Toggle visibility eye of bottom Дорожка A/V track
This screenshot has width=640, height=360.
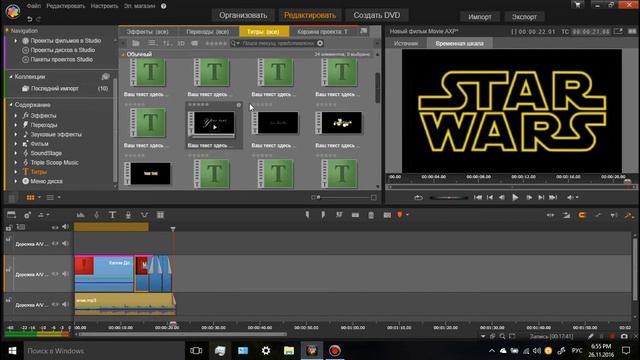point(55,304)
